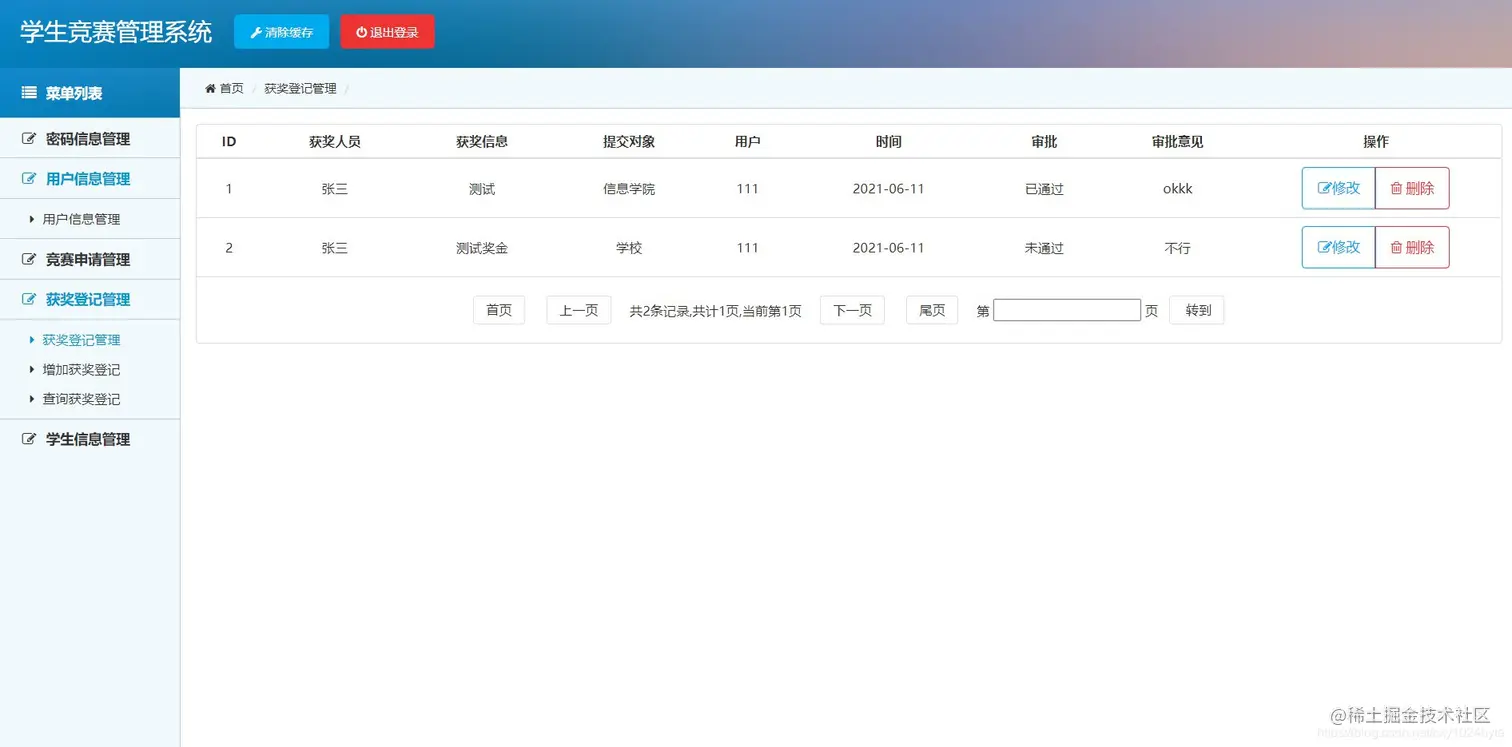Click the list icon beside 菜单列表
This screenshot has height=747, width=1512.
tap(27, 93)
